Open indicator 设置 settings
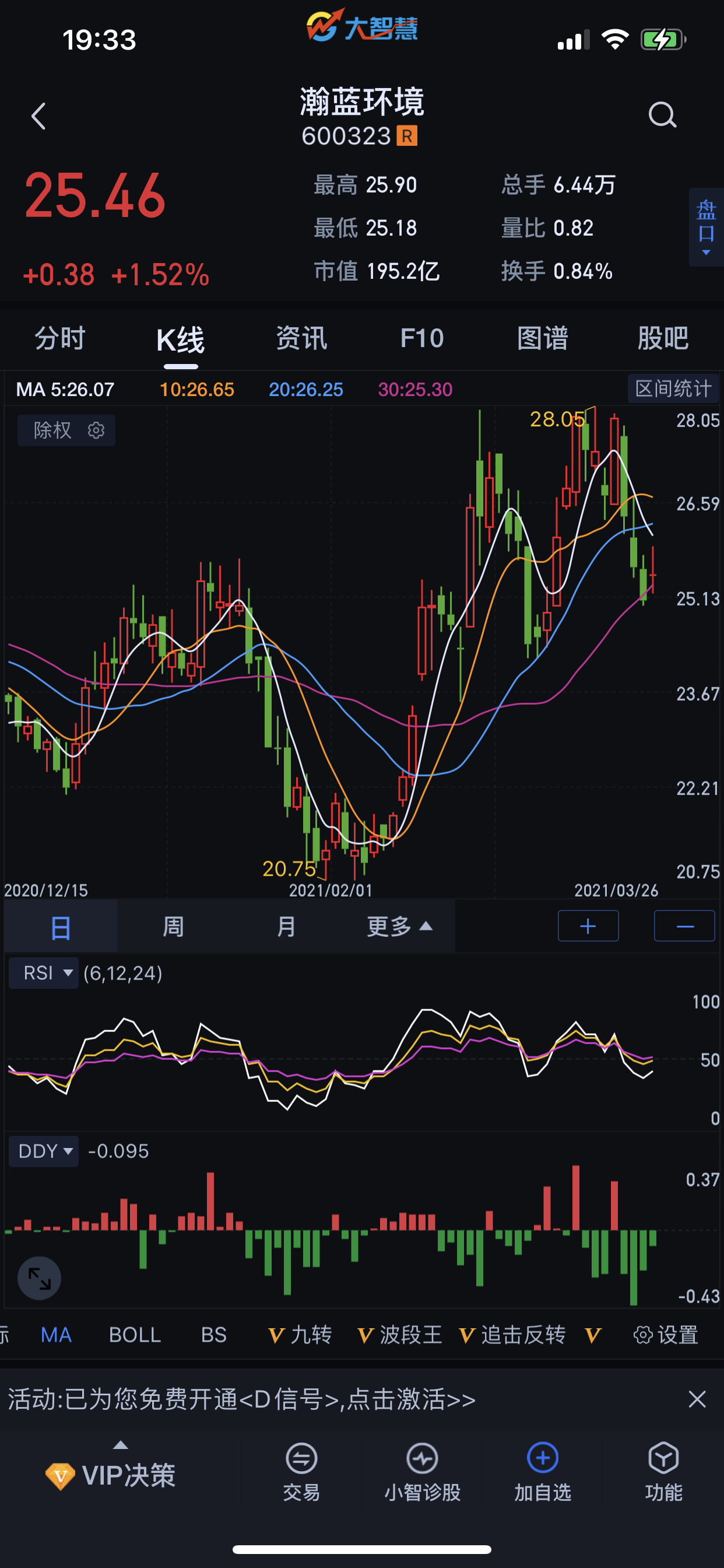This screenshot has height=1568, width=724. [666, 1335]
